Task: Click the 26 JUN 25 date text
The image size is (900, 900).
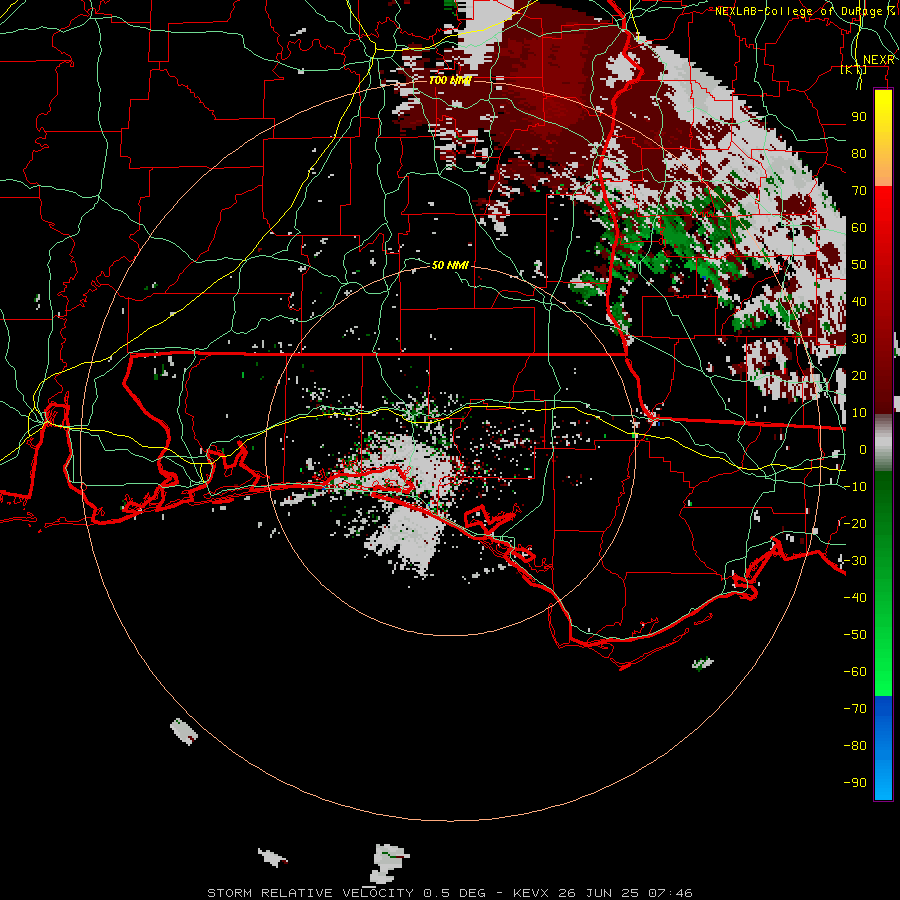Action: click(x=600, y=893)
